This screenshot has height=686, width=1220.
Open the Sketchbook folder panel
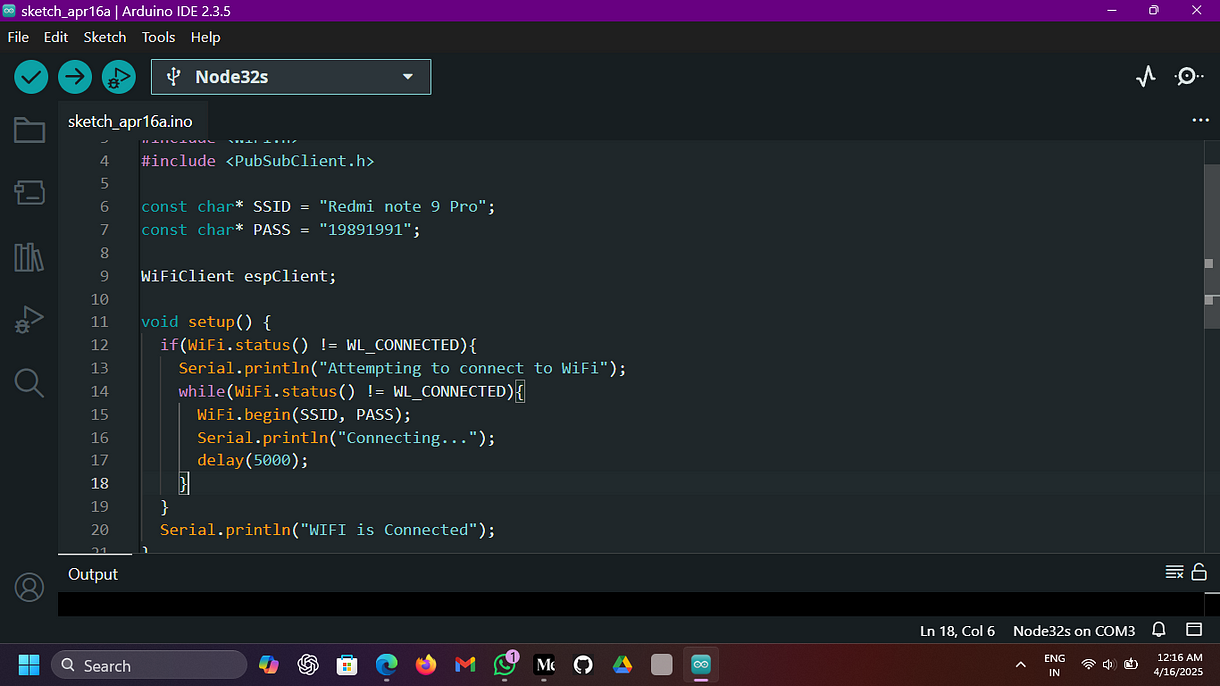[29, 130]
